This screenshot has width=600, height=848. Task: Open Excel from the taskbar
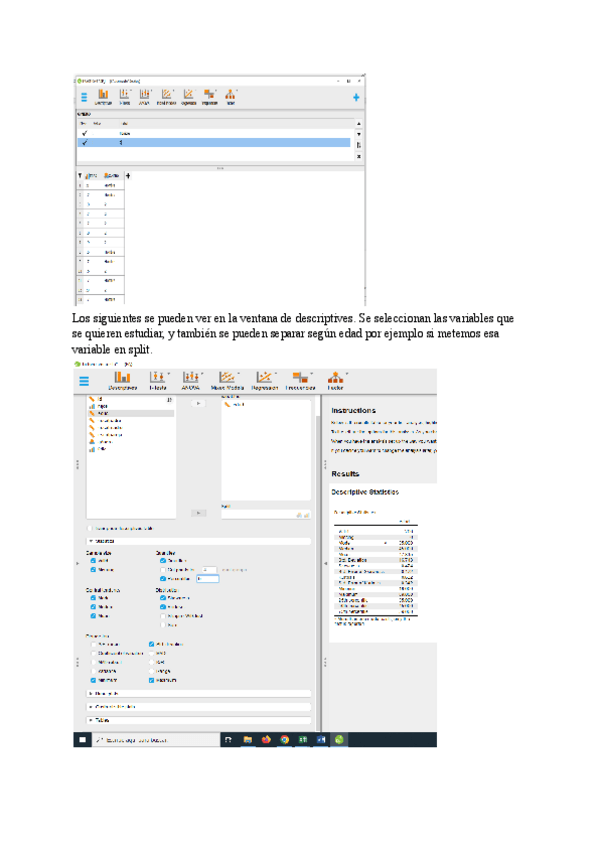point(303,740)
